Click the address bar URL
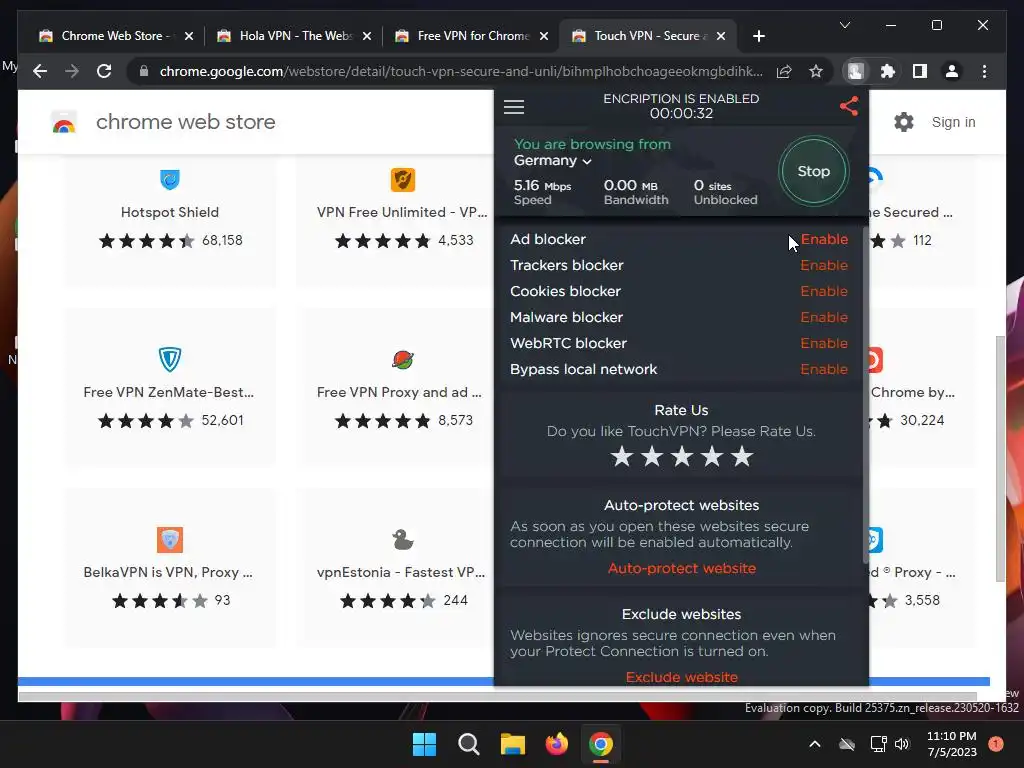 click(461, 71)
